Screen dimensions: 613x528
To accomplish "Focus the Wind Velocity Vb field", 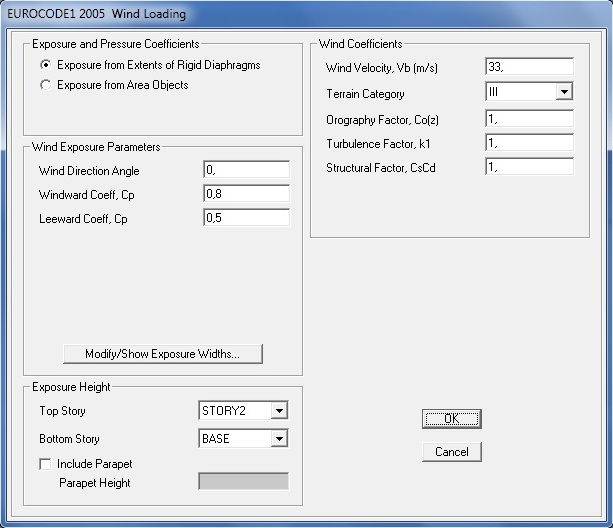I will pyautogui.click(x=529, y=67).
